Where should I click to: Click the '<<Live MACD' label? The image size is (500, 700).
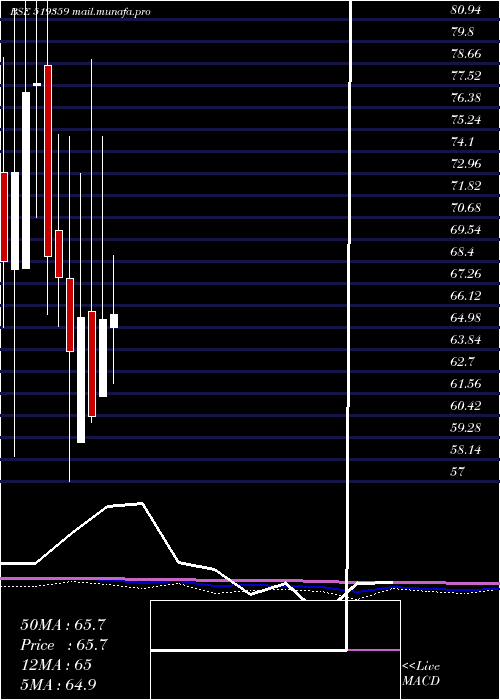[421, 673]
